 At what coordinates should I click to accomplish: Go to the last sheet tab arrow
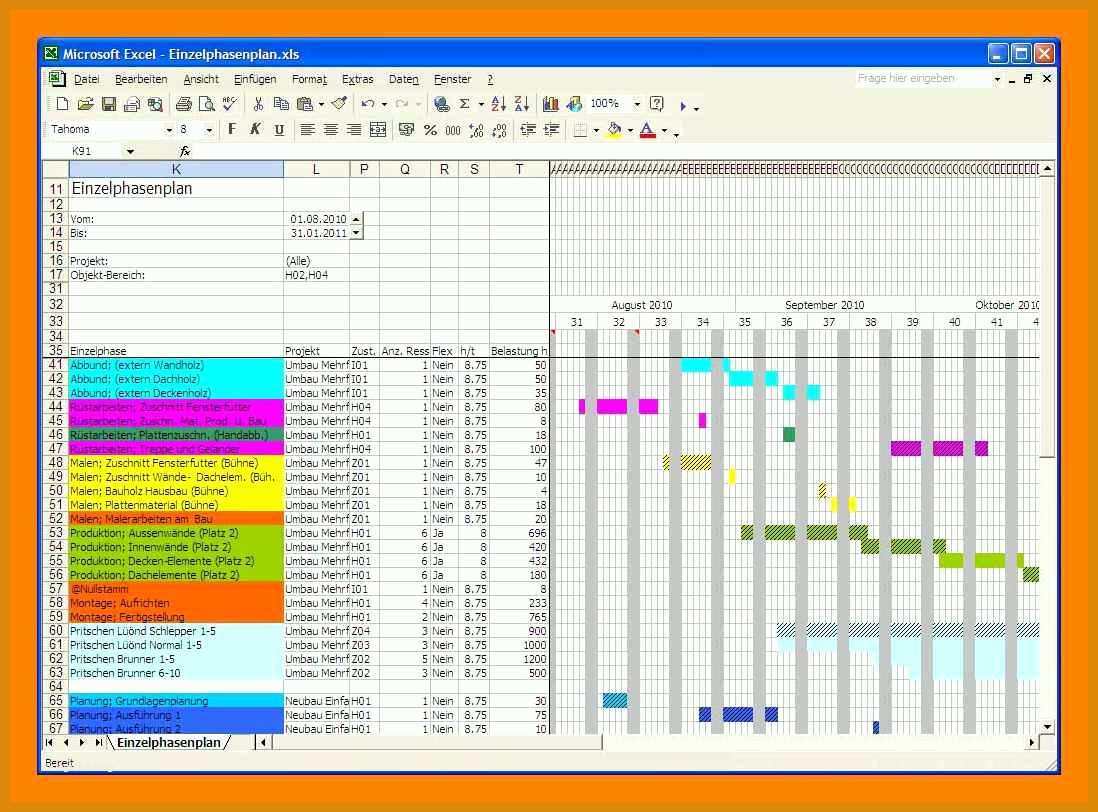(x=98, y=742)
